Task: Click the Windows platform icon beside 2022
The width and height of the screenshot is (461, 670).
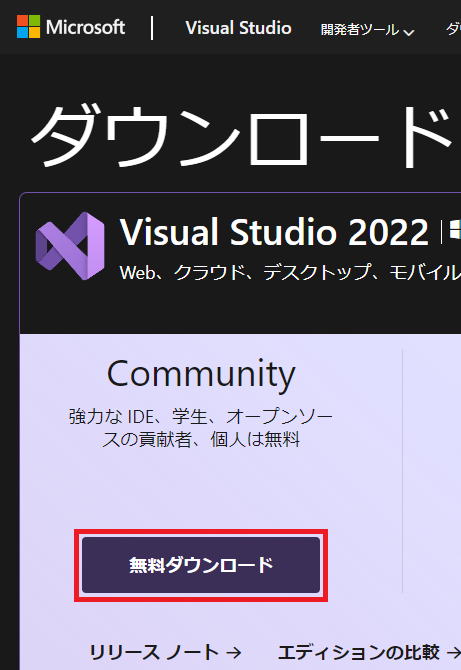Action: (455, 232)
